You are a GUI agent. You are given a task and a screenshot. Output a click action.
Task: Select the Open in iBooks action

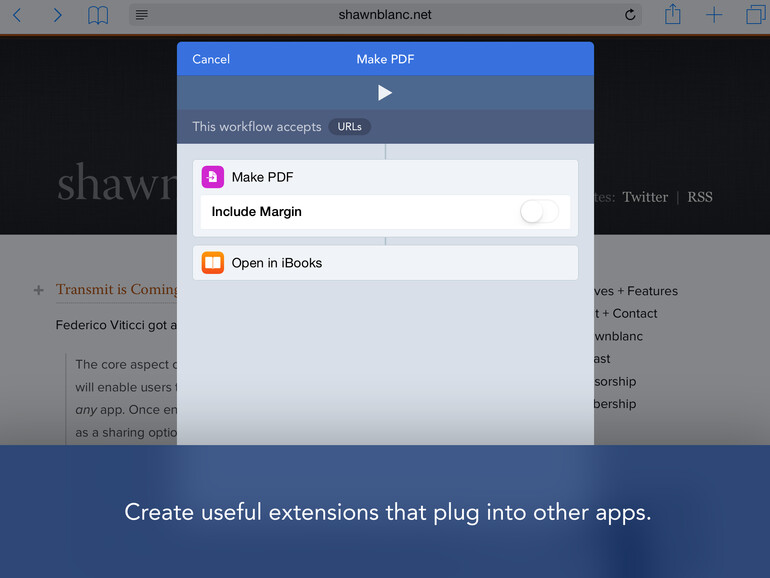[385, 263]
